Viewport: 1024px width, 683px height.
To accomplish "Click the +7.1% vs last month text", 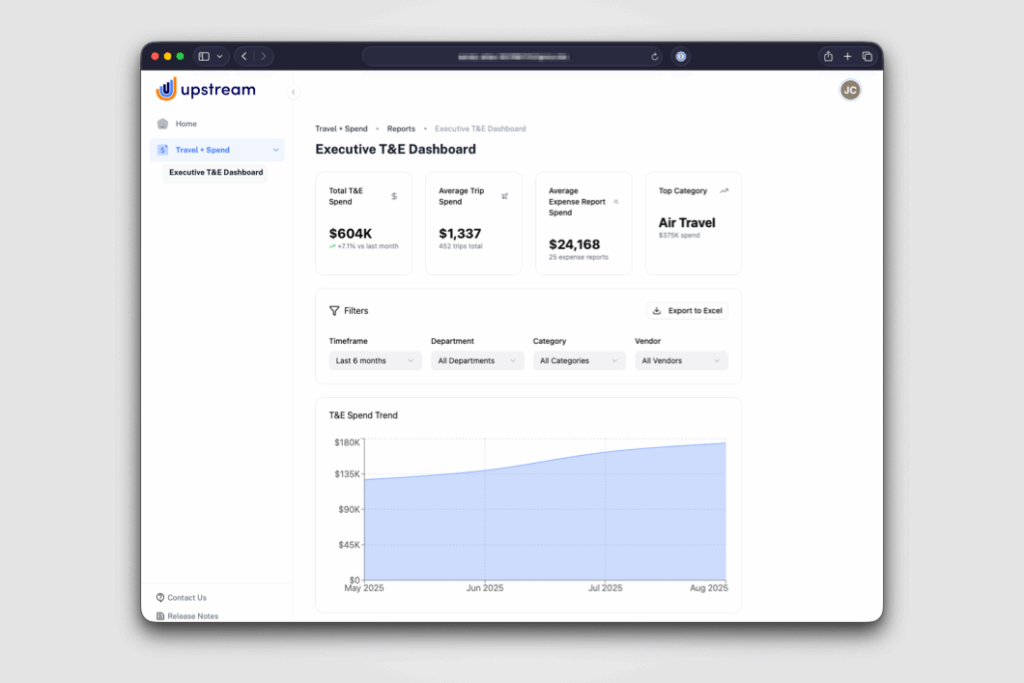I will (x=368, y=246).
